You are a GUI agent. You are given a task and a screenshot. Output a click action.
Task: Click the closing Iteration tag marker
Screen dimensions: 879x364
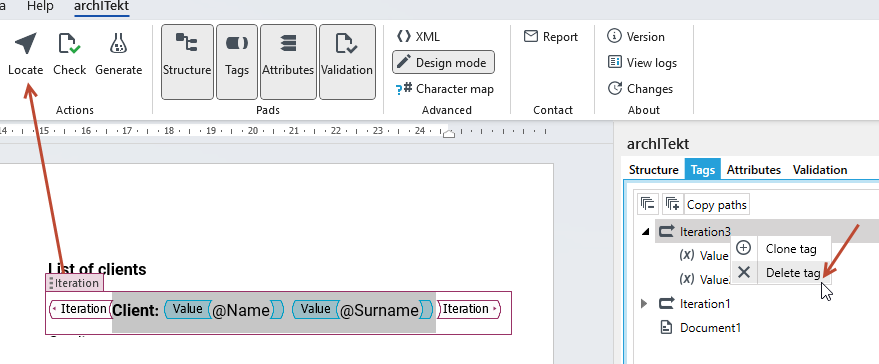468,309
